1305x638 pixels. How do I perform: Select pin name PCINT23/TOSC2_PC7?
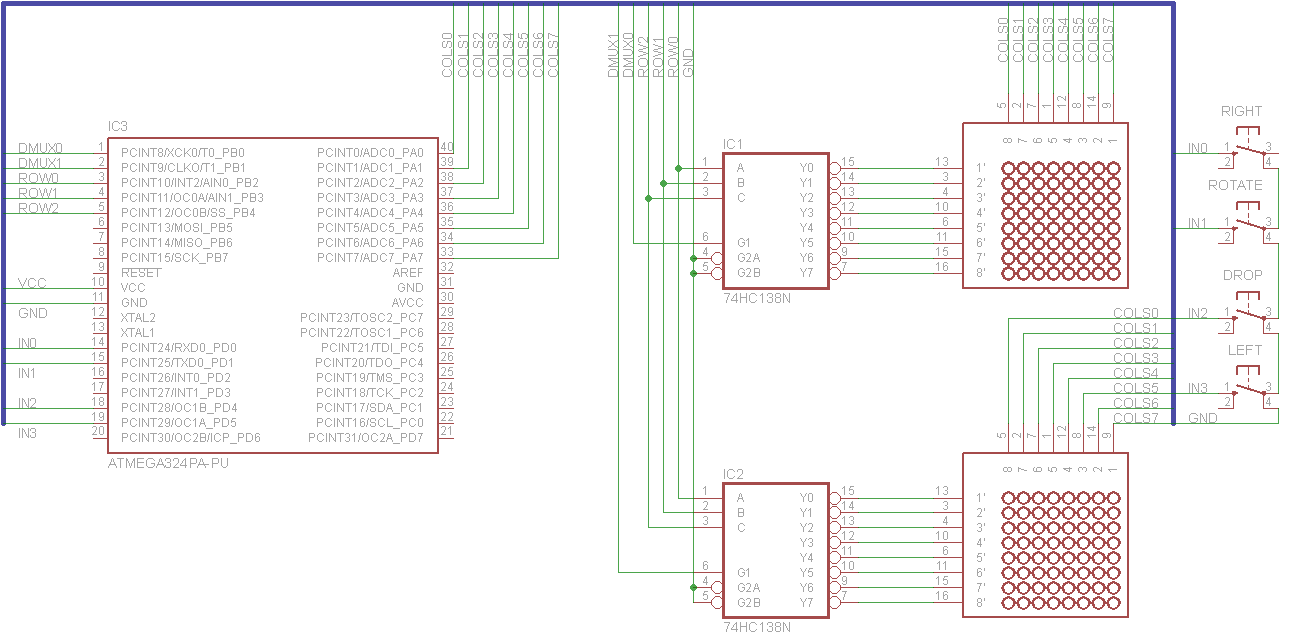click(362, 317)
